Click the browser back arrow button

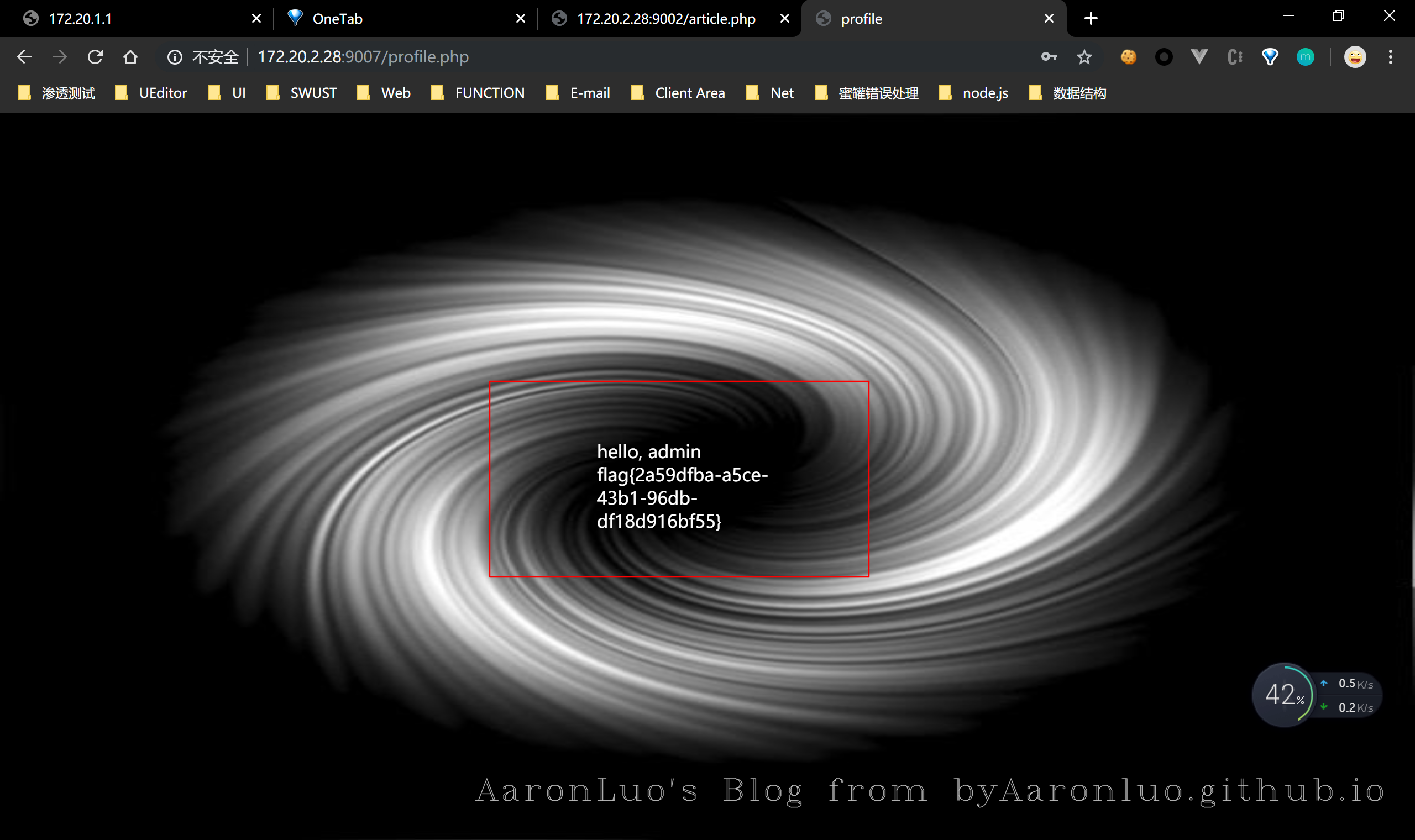[x=24, y=56]
